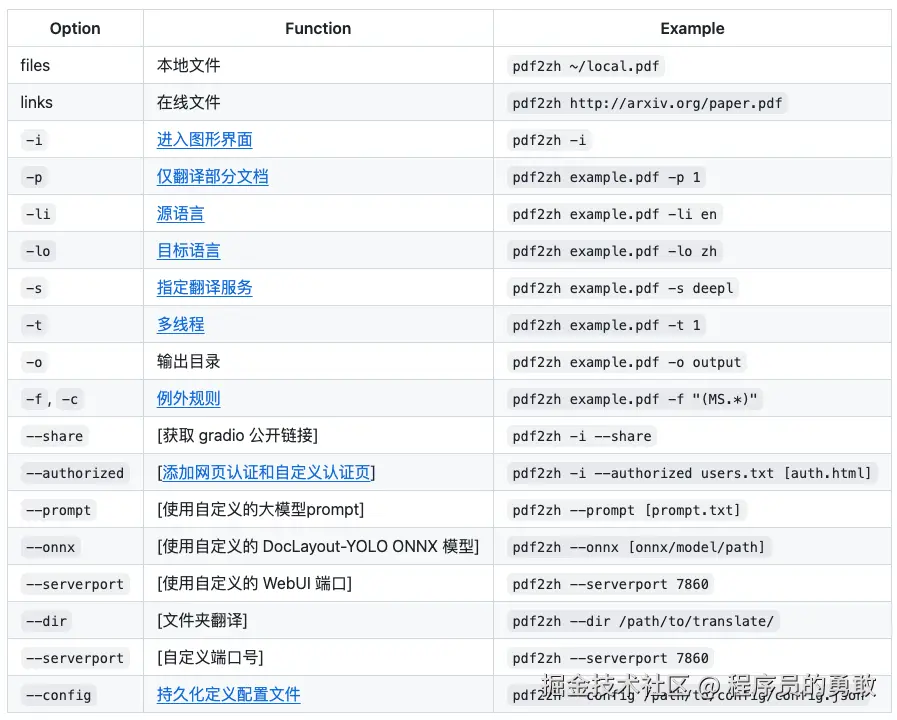Open the 进入图形界面 documentation link
Image resolution: width=897 pixels, height=720 pixels.
[x=203, y=140]
